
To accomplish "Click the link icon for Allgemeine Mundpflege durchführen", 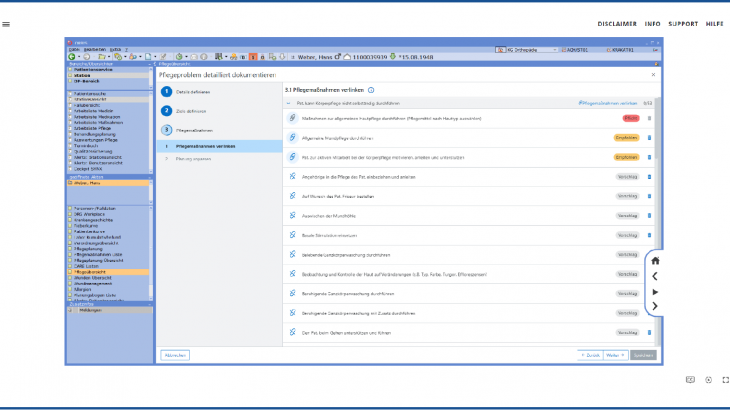I will pos(293,138).
